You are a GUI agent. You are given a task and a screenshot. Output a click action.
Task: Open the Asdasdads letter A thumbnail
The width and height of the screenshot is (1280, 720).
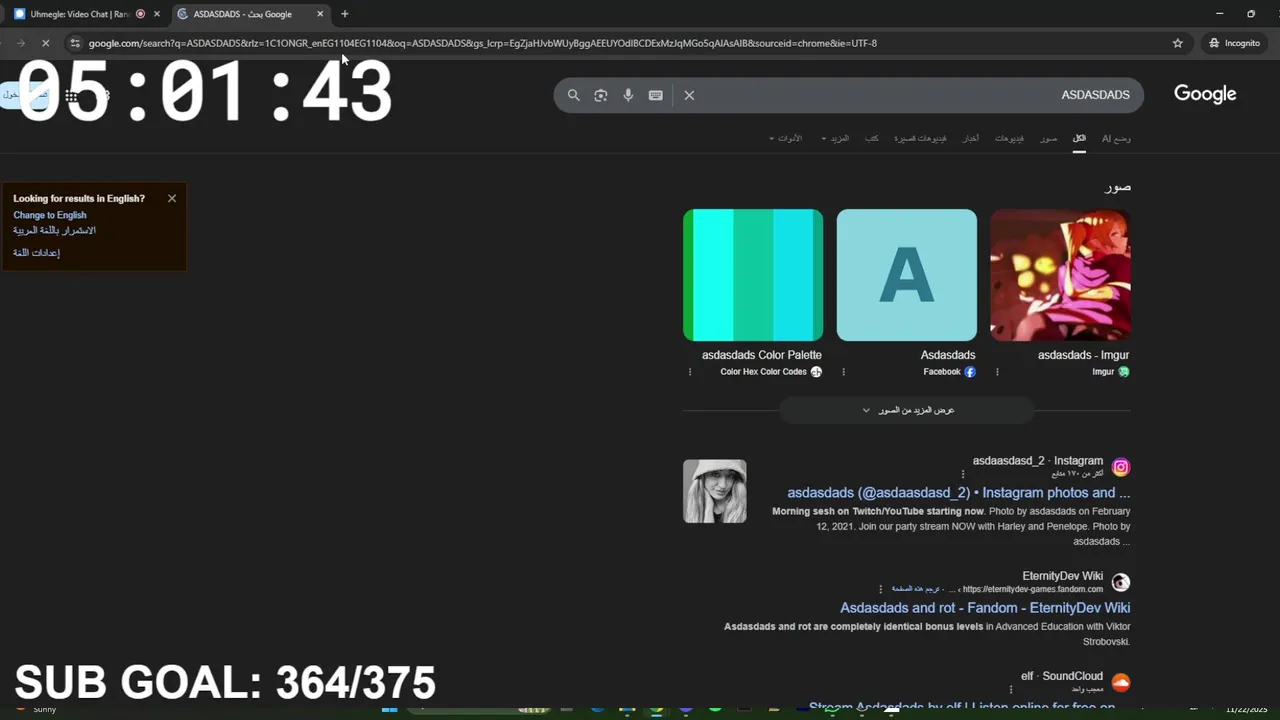tap(907, 275)
